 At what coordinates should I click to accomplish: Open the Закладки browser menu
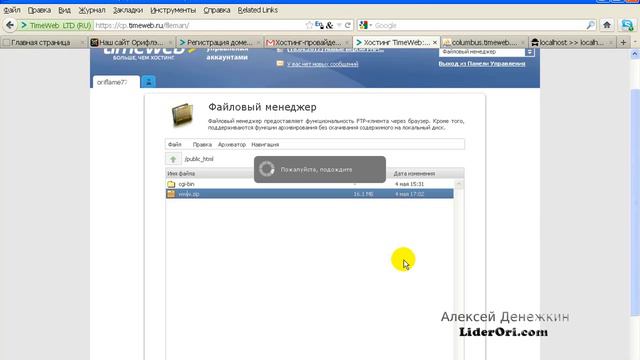[128, 10]
